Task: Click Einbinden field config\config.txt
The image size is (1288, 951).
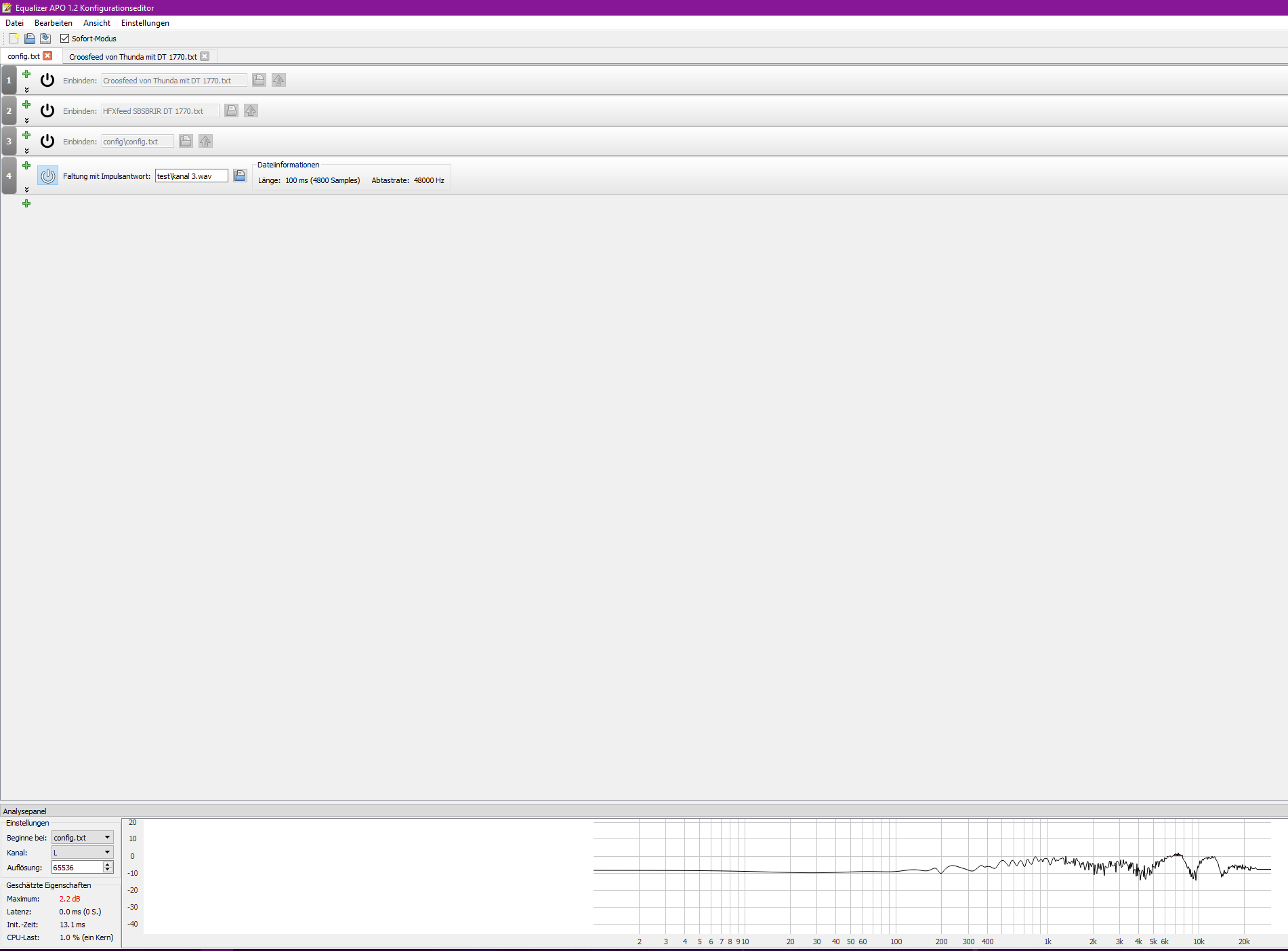Action: [x=138, y=142]
